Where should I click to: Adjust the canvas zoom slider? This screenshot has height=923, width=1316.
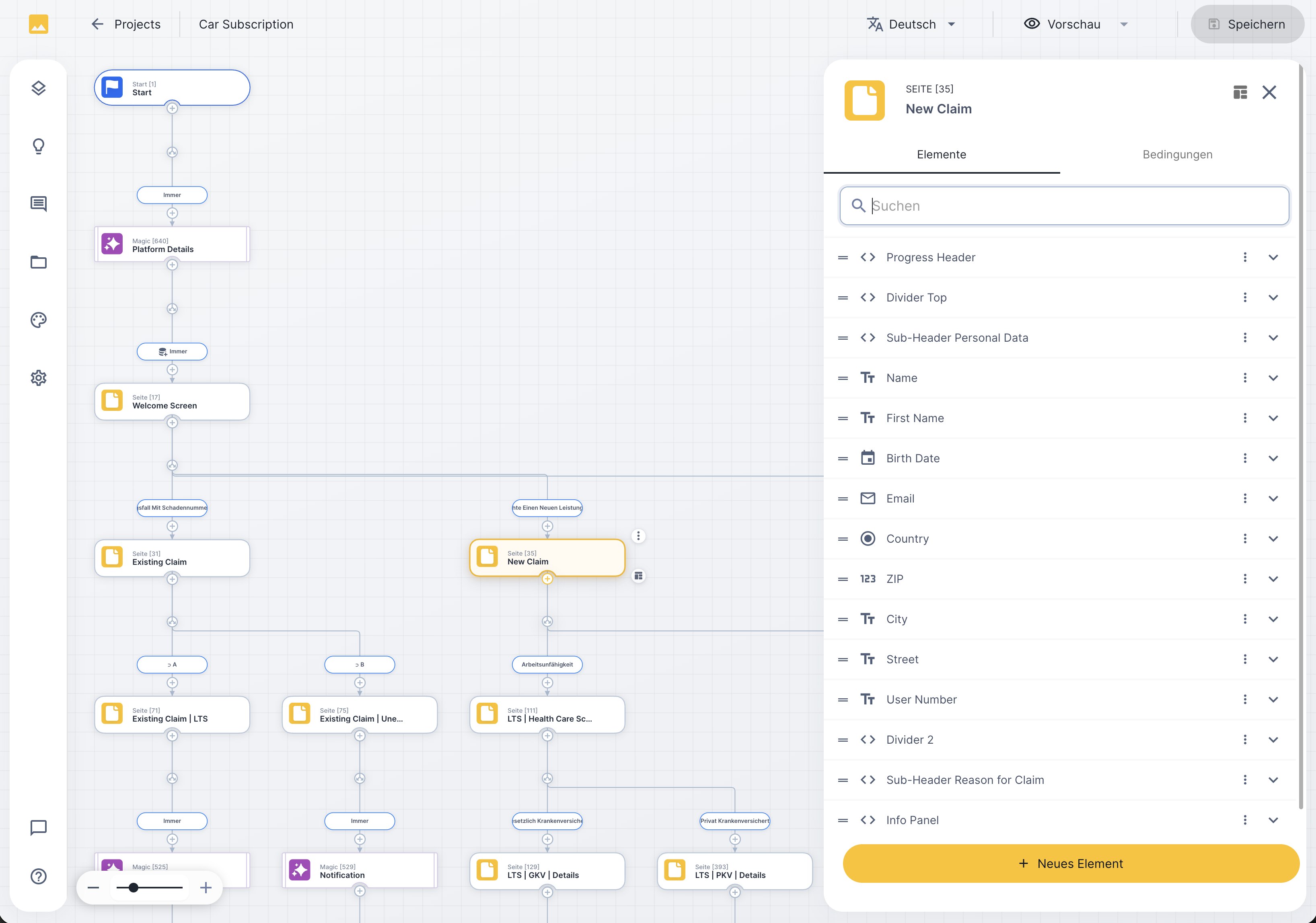tap(149, 888)
